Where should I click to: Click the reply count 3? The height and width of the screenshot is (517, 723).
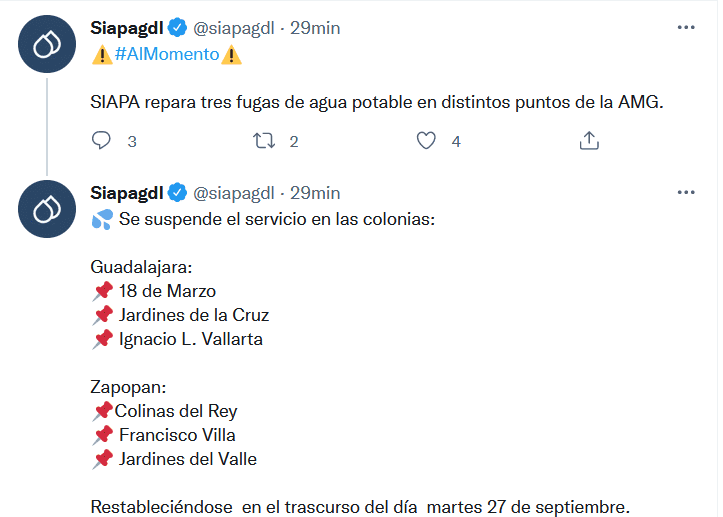132,142
